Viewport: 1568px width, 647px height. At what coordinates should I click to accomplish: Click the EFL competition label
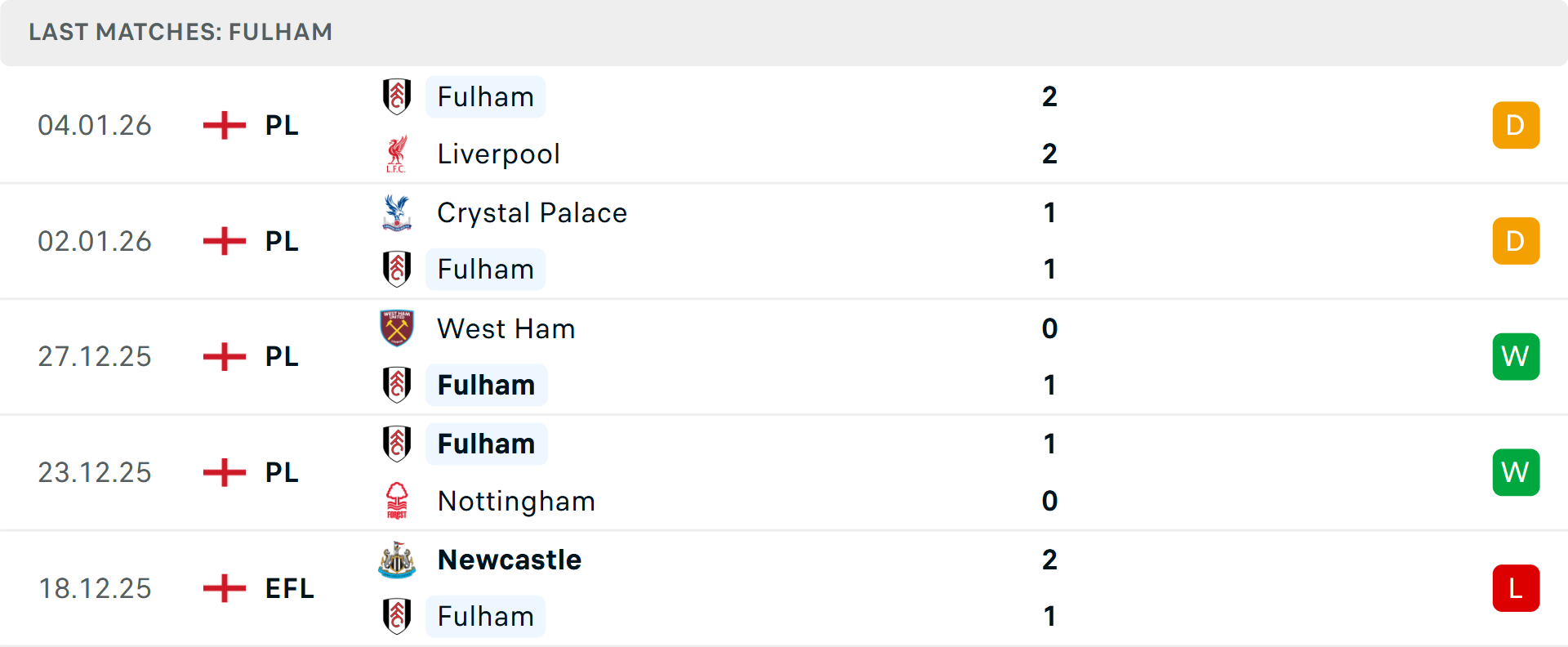pos(289,588)
